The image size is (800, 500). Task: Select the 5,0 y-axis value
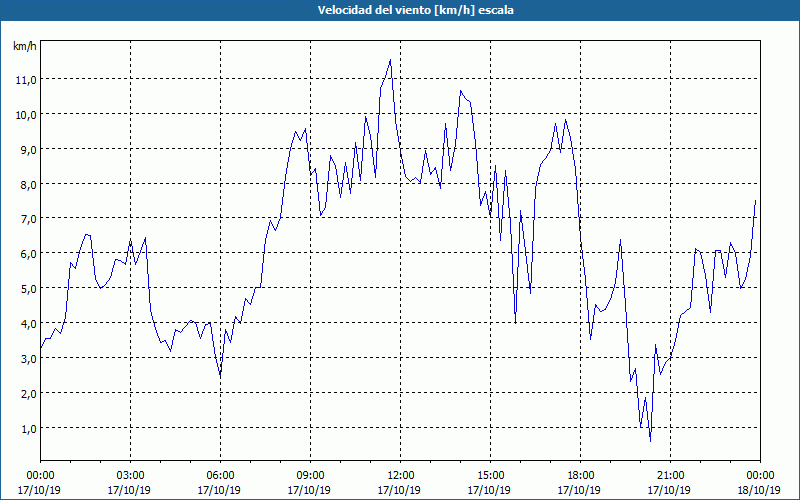(28, 289)
